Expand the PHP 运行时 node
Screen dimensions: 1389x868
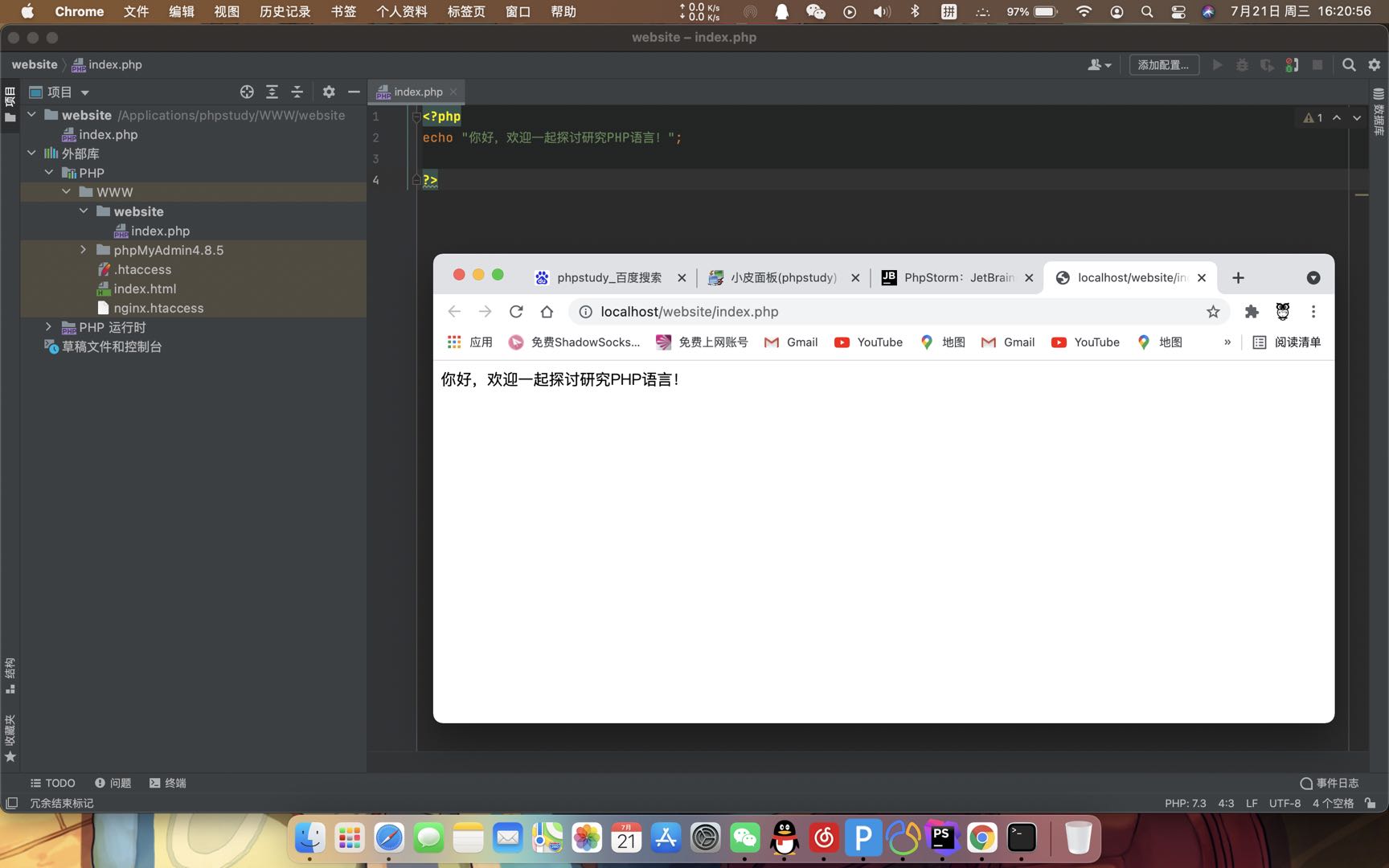[49, 327]
